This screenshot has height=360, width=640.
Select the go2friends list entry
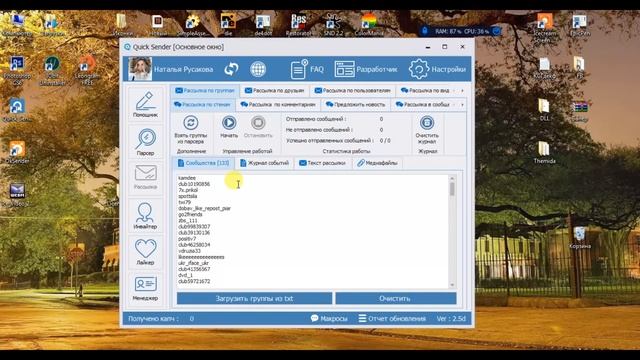pos(190,214)
